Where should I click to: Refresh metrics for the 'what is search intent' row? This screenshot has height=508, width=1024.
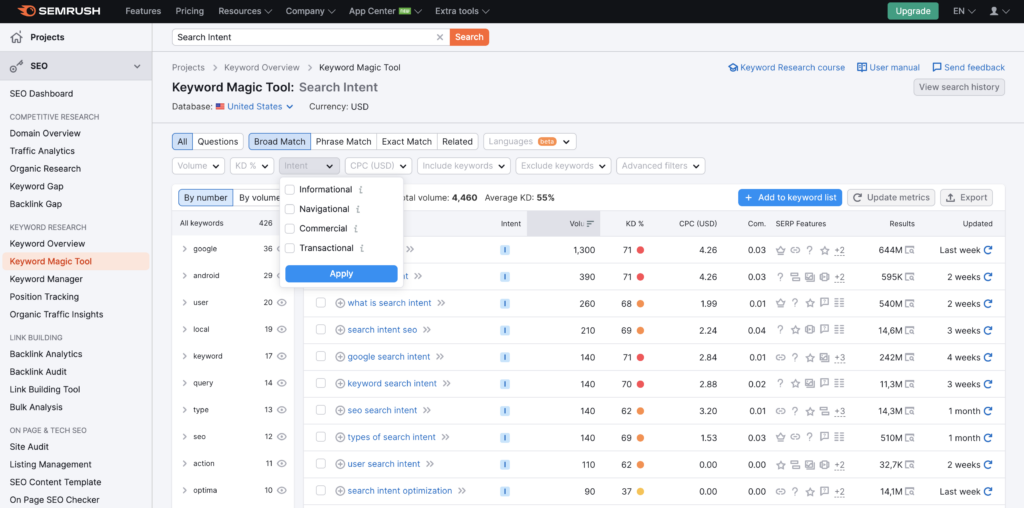click(988, 304)
